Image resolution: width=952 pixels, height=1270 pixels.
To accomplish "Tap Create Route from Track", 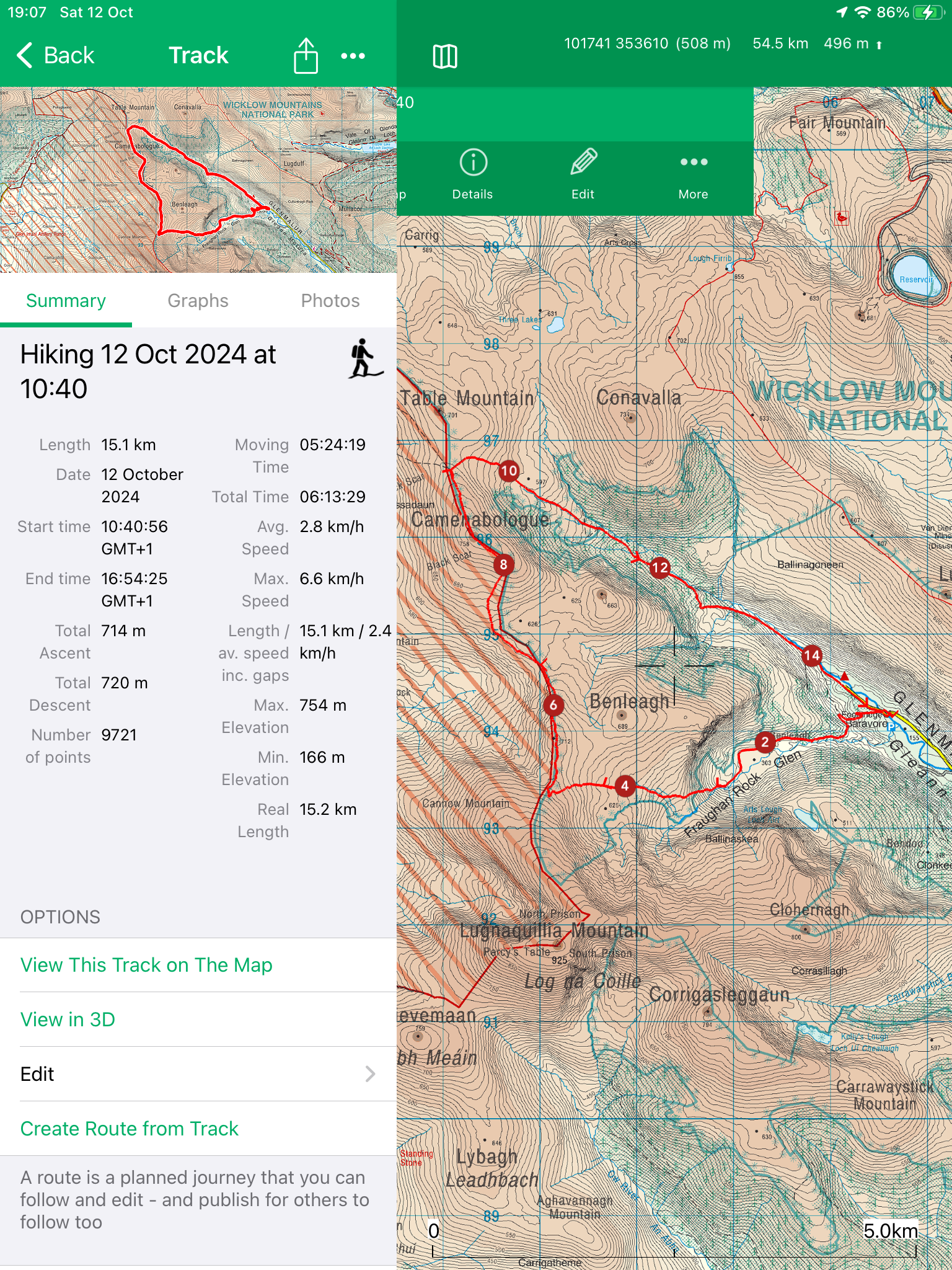I will 130,1129.
